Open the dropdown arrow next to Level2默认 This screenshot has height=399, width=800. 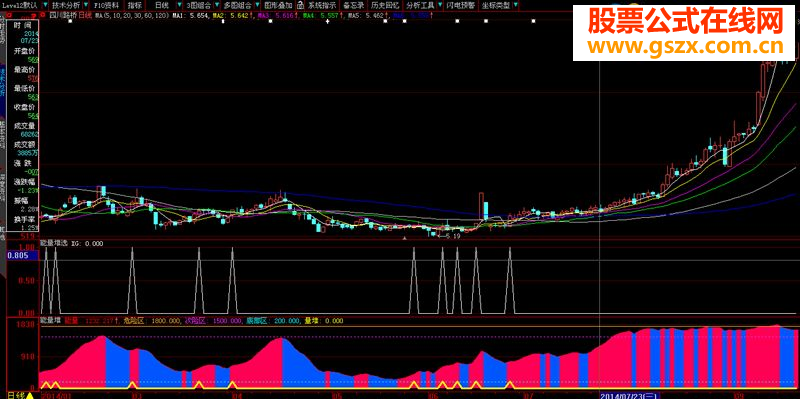coord(44,6)
